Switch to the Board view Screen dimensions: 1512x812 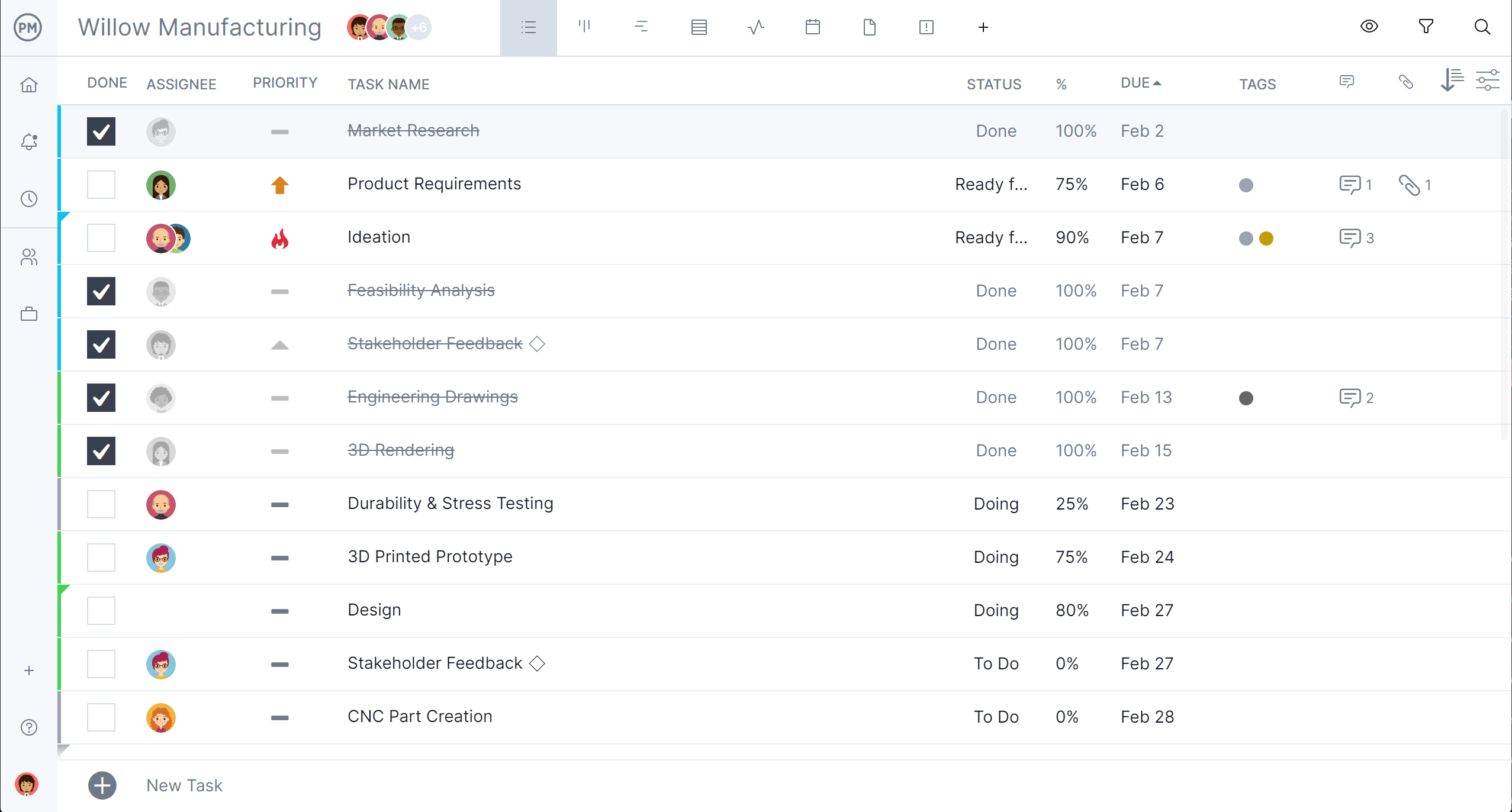584,27
